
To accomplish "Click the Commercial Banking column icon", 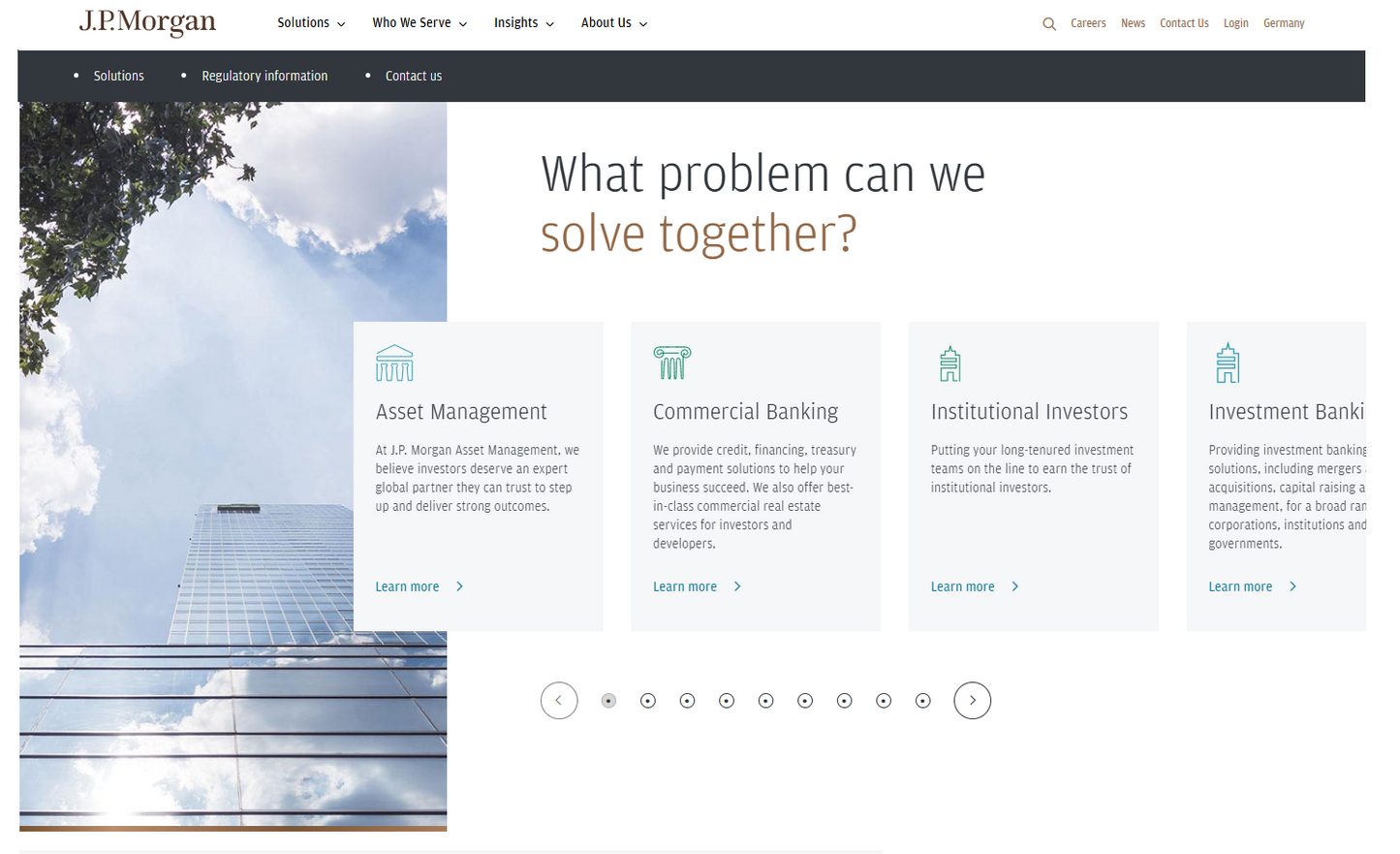I will 672,363.
